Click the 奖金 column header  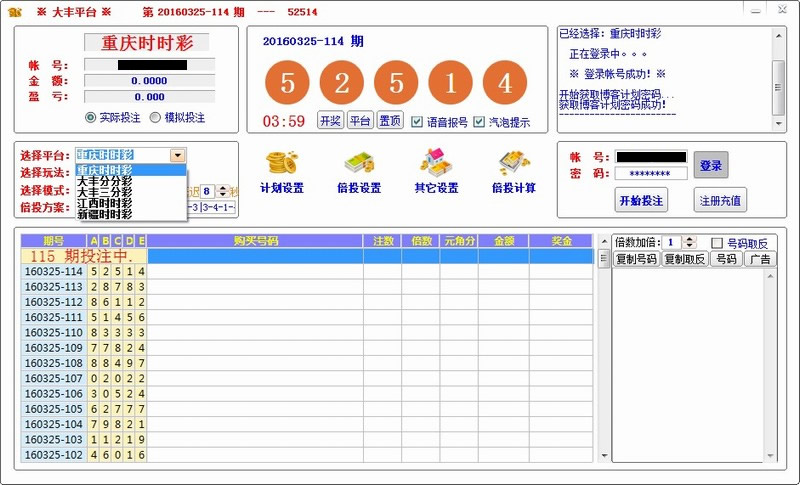(561, 241)
